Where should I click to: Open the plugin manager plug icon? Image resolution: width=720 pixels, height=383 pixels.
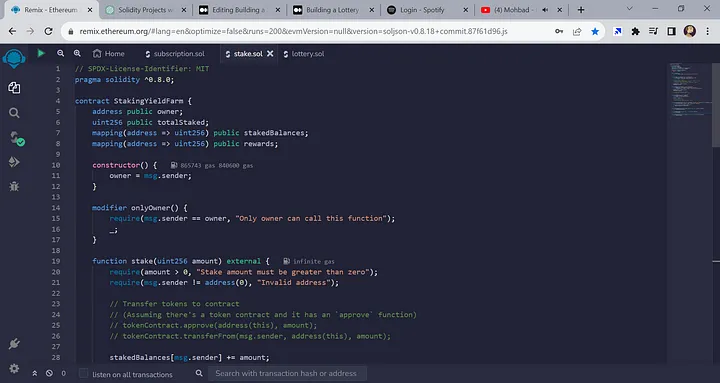(14, 344)
